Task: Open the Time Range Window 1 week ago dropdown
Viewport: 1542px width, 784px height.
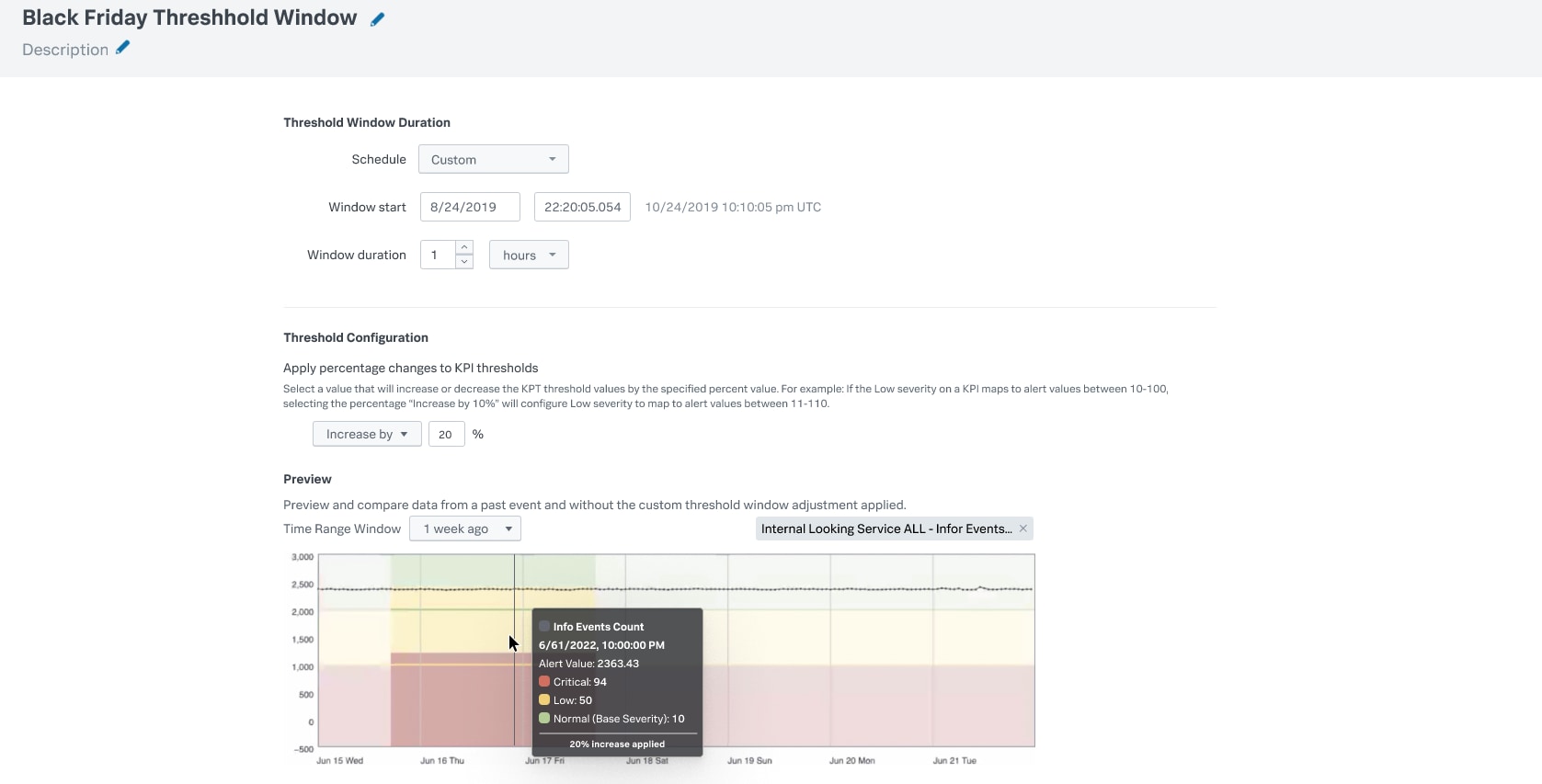Action: pos(465,528)
